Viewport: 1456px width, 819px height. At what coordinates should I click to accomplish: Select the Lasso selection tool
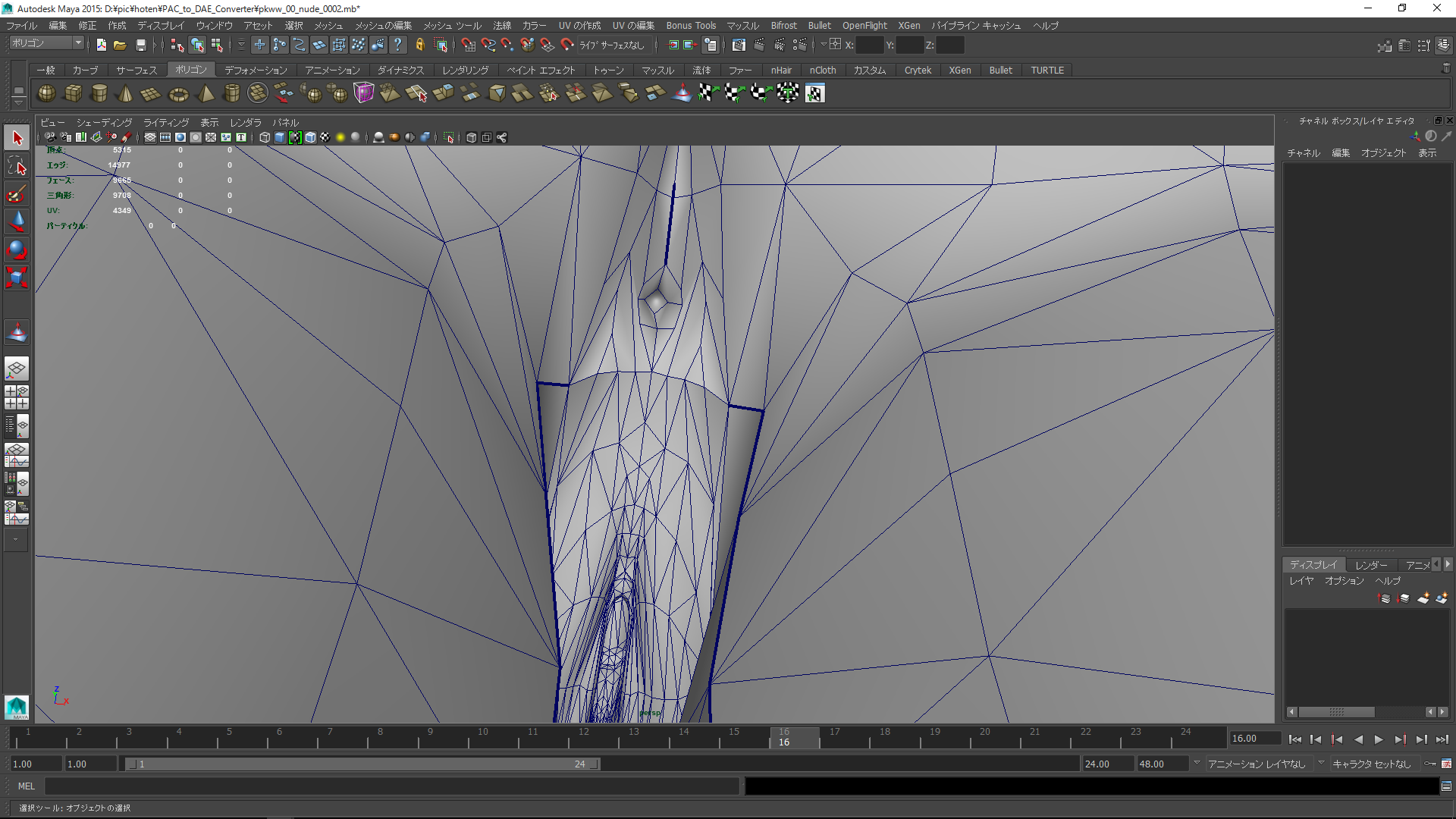[x=17, y=166]
